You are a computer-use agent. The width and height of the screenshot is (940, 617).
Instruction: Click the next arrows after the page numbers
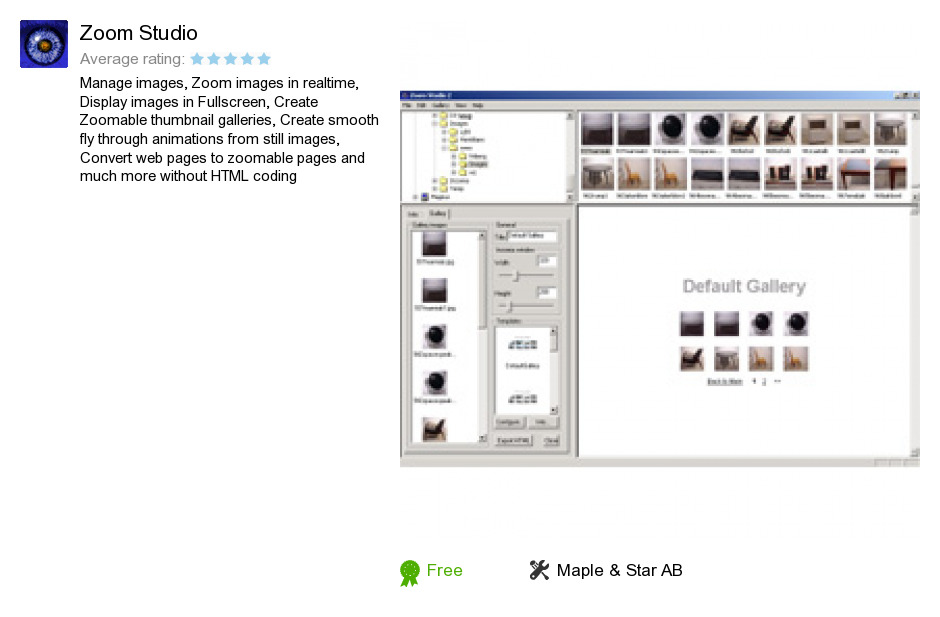click(x=778, y=381)
